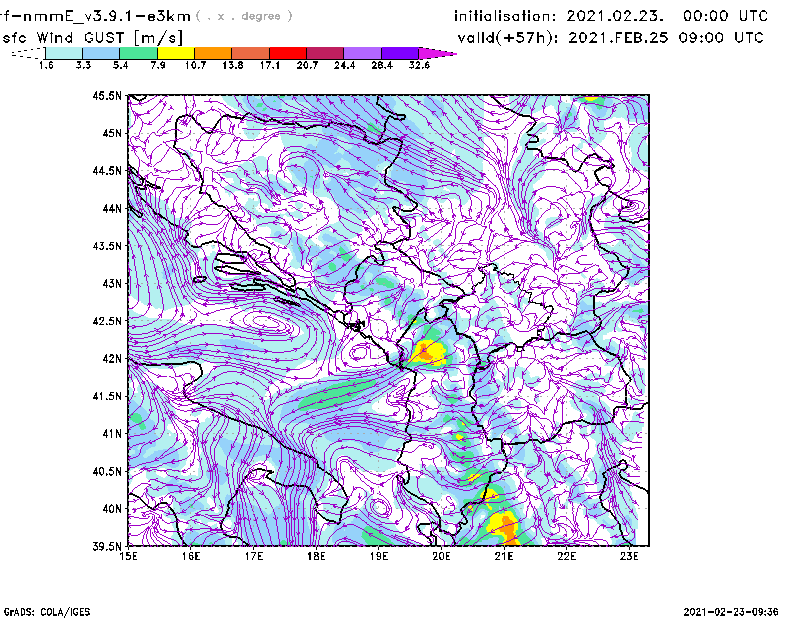Click the 45N latitude label
800x618 pixels.
pyautogui.click(x=112, y=133)
